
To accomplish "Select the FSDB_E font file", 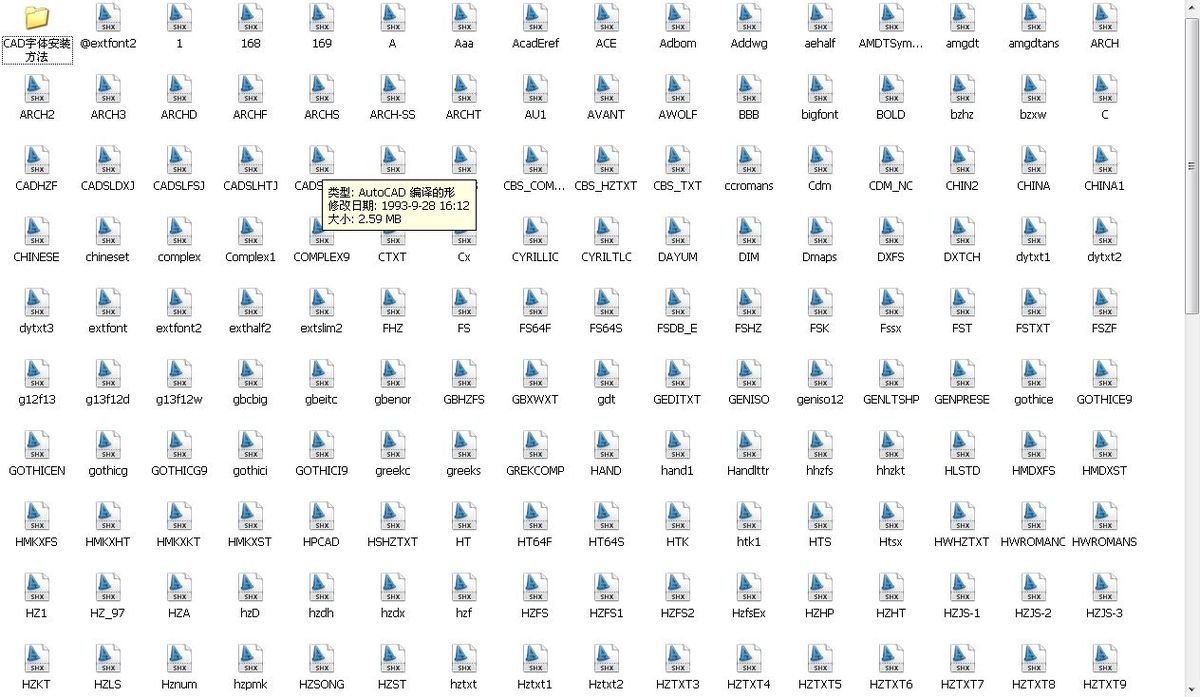I will 678,303.
